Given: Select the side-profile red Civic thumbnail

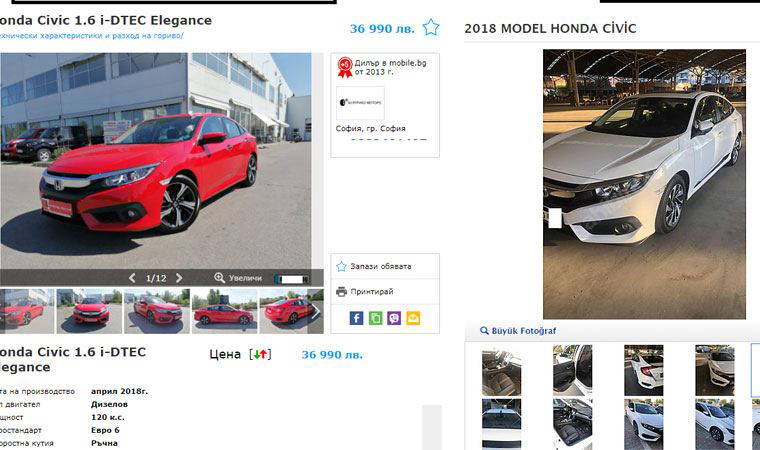Looking at the screenshot, I should [x=224, y=311].
